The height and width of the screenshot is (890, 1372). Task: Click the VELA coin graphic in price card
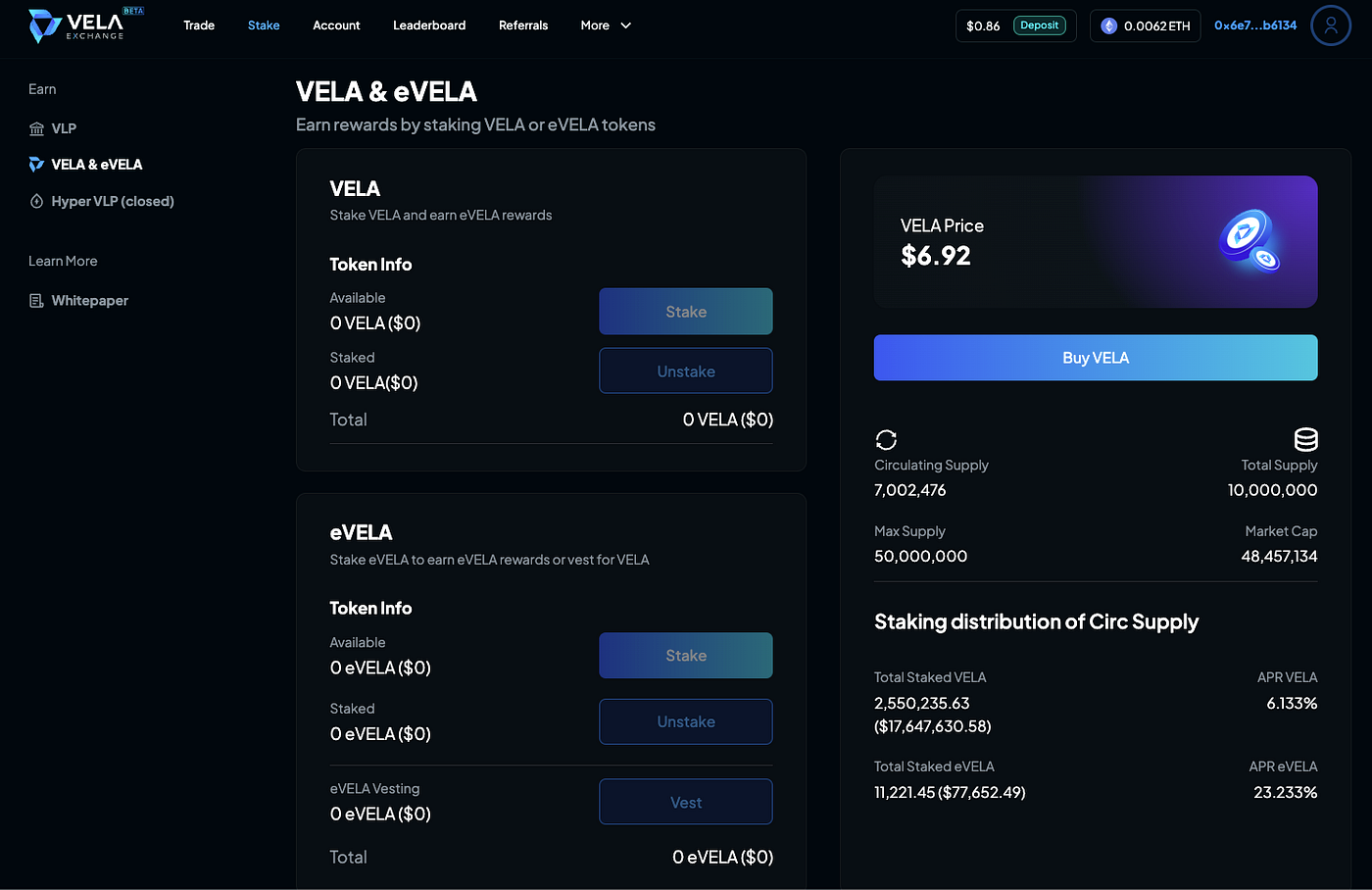1249,240
